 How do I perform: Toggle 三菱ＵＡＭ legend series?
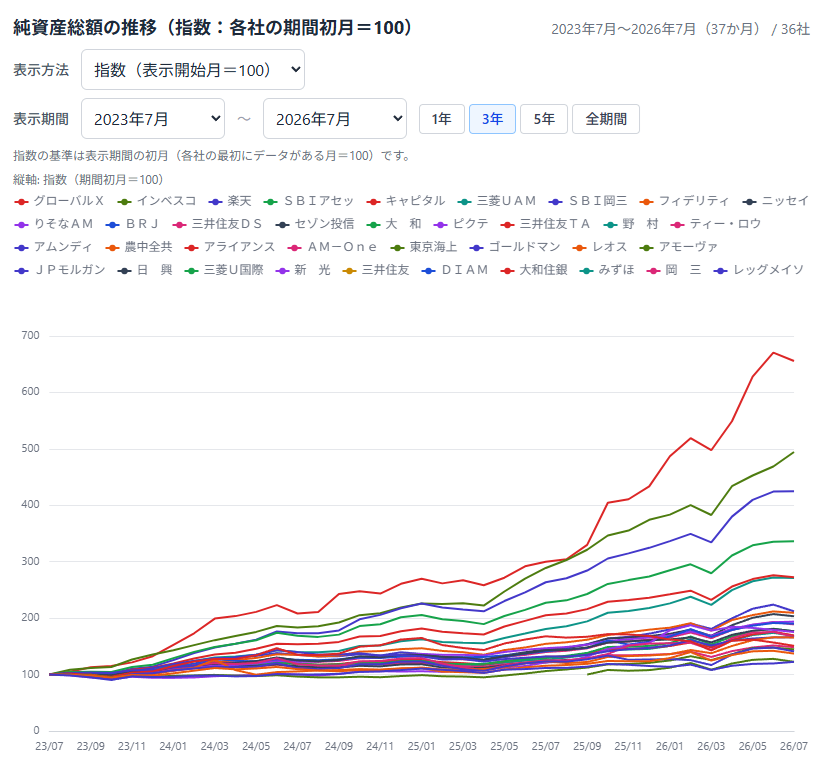(497, 201)
